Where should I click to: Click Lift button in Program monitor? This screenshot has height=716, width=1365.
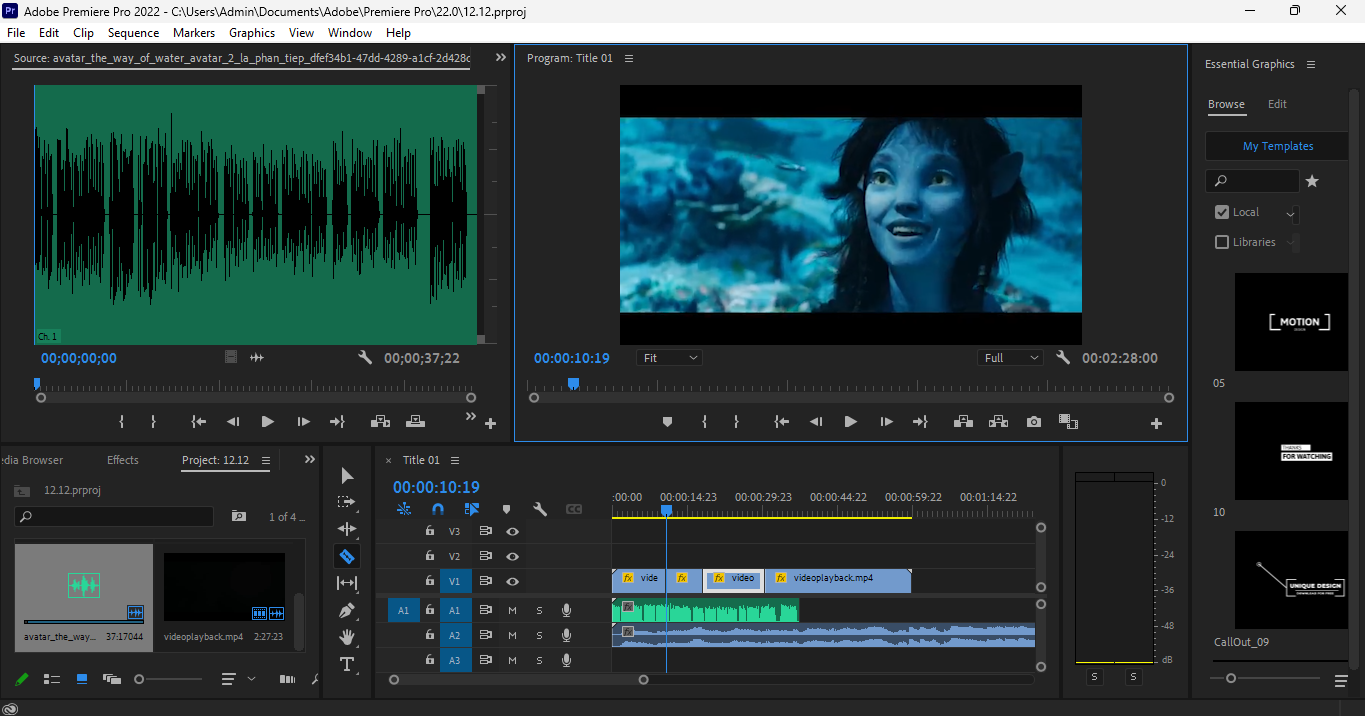pyautogui.click(x=963, y=422)
